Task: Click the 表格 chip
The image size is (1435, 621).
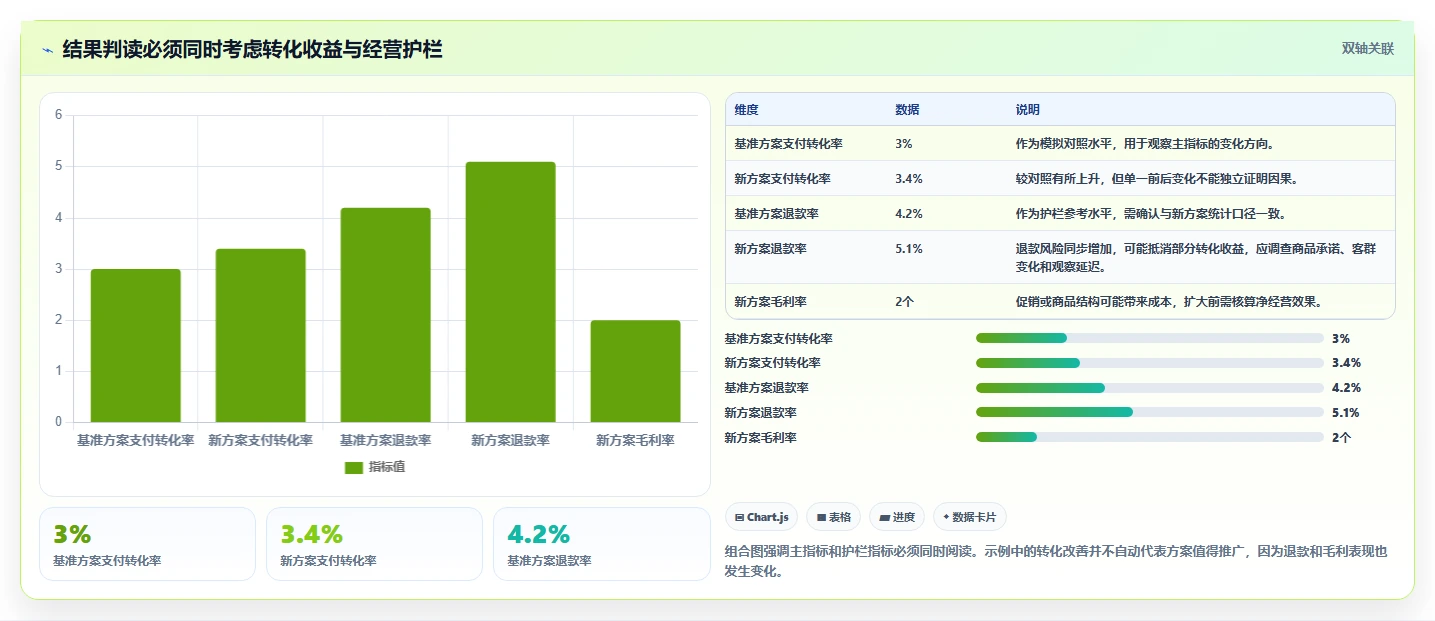Action: tap(834, 517)
